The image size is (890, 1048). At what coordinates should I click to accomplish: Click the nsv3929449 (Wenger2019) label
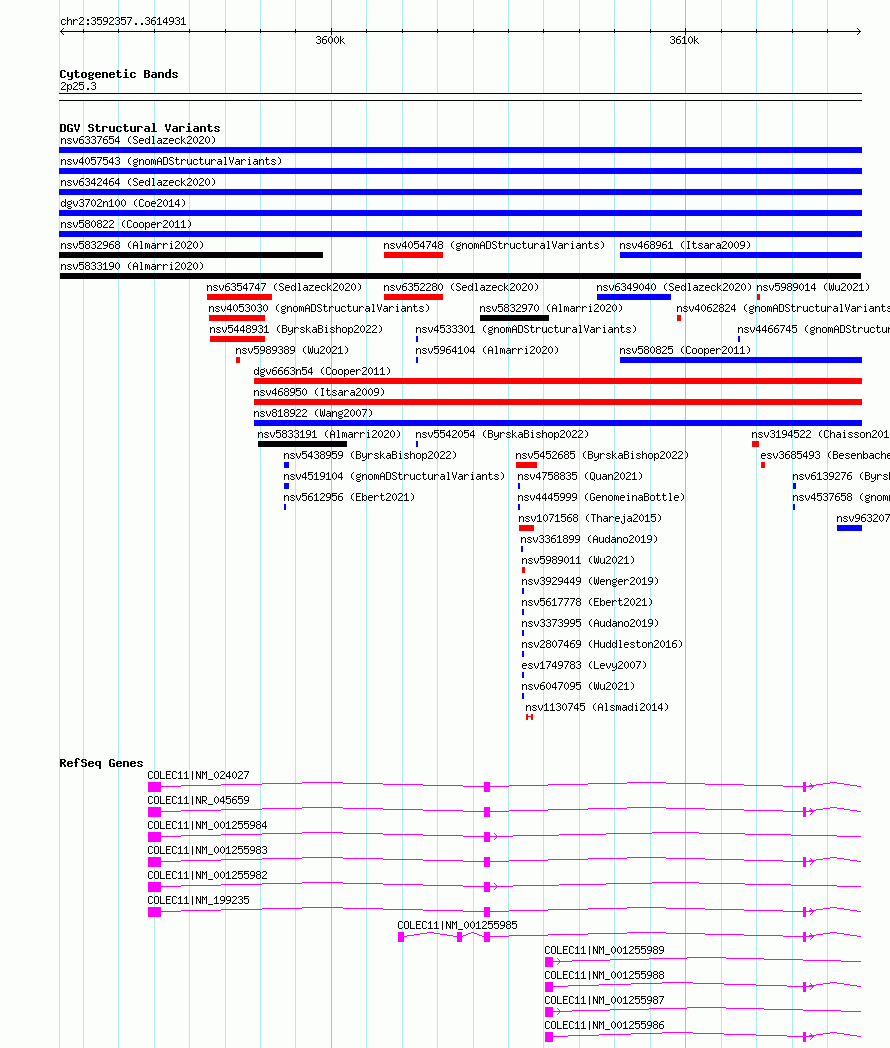[590, 581]
